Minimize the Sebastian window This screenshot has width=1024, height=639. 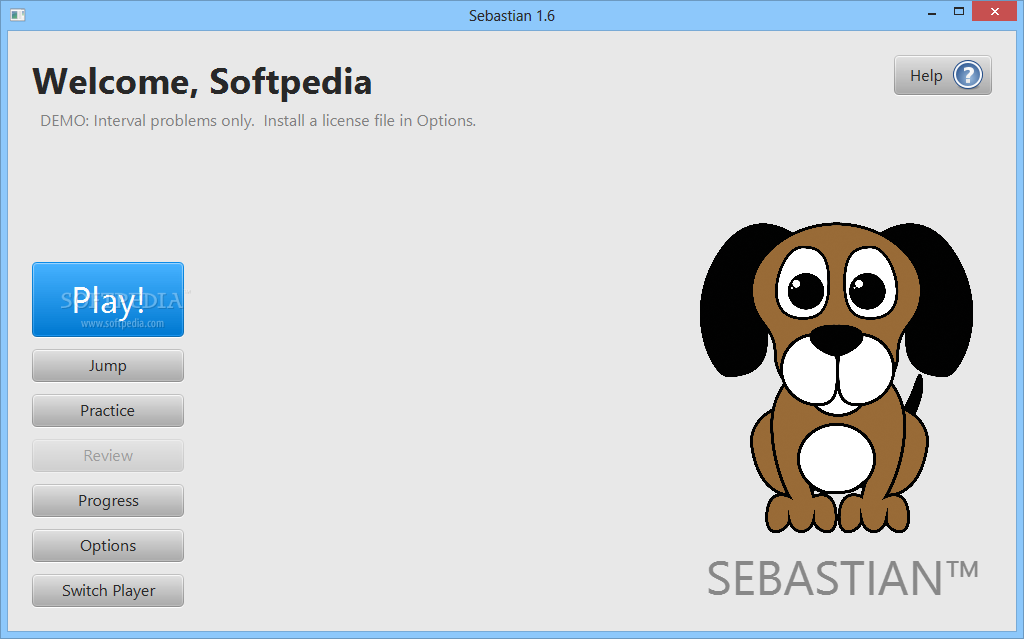tap(932, 13)
